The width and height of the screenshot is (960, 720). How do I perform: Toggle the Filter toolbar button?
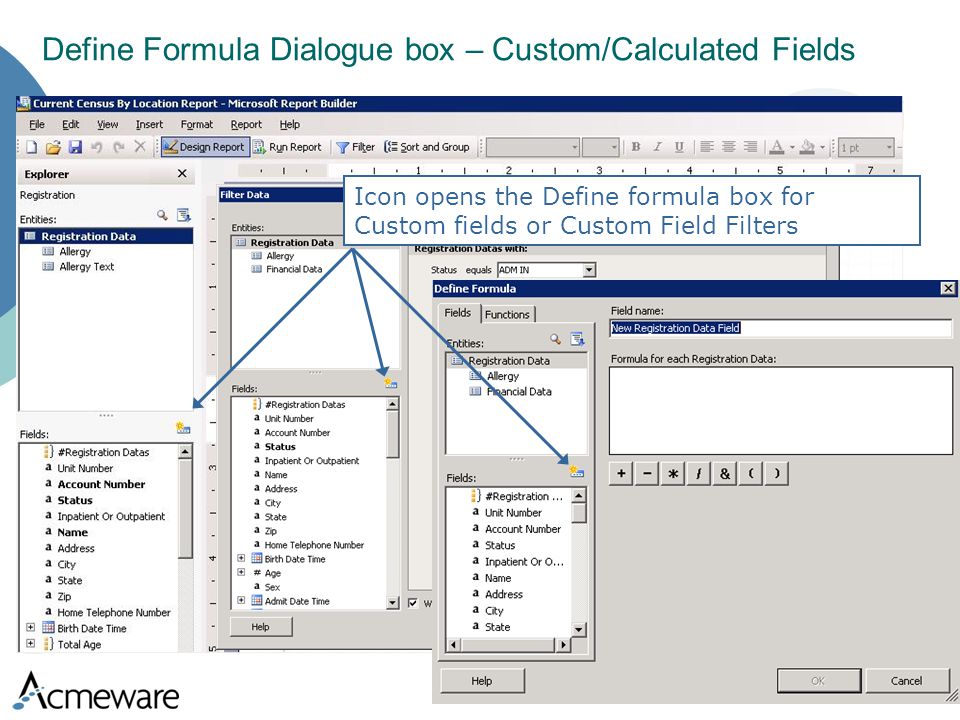pyautogui.click(x=356, y=147)
